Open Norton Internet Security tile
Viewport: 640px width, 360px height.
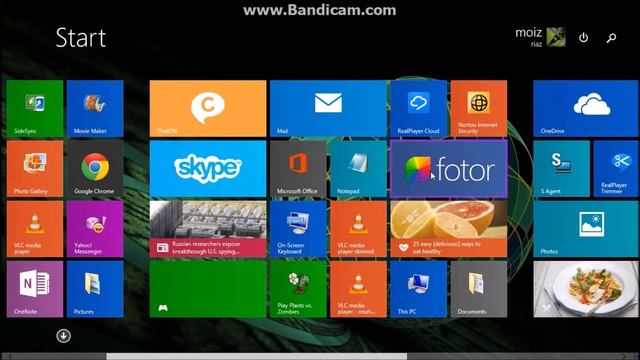tap(479, 109)
